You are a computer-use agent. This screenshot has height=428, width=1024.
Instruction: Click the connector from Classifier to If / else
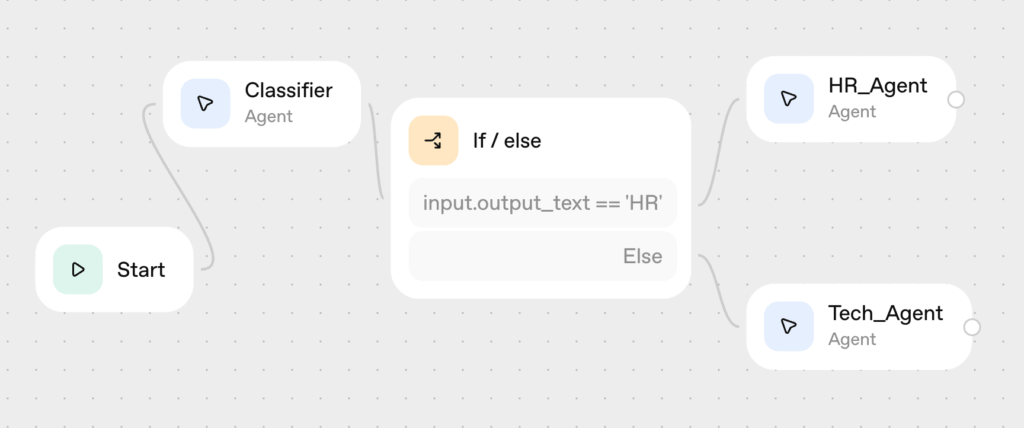(376, 150)
